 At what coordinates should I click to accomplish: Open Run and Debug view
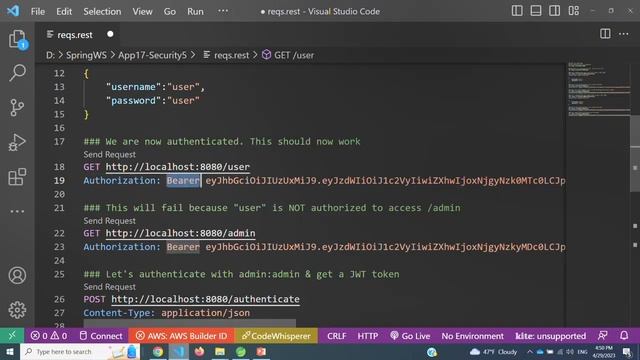[17, 142]
